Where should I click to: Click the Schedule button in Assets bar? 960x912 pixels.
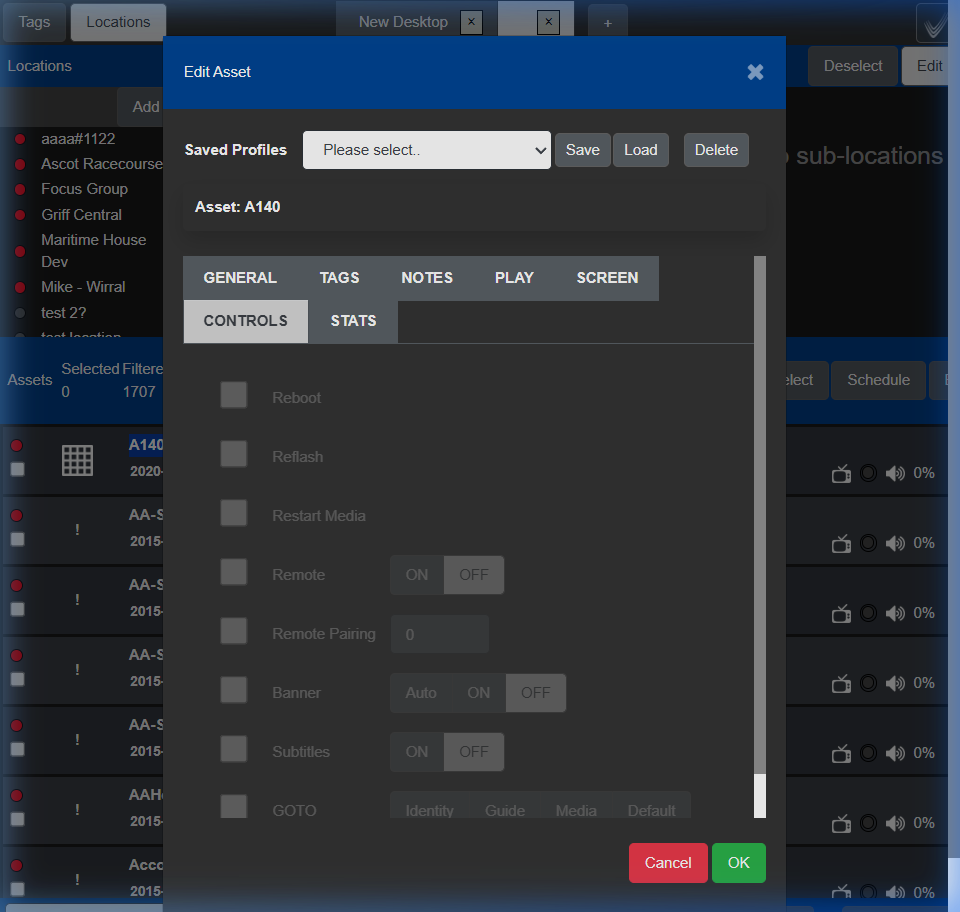click(x=878, y=380)
